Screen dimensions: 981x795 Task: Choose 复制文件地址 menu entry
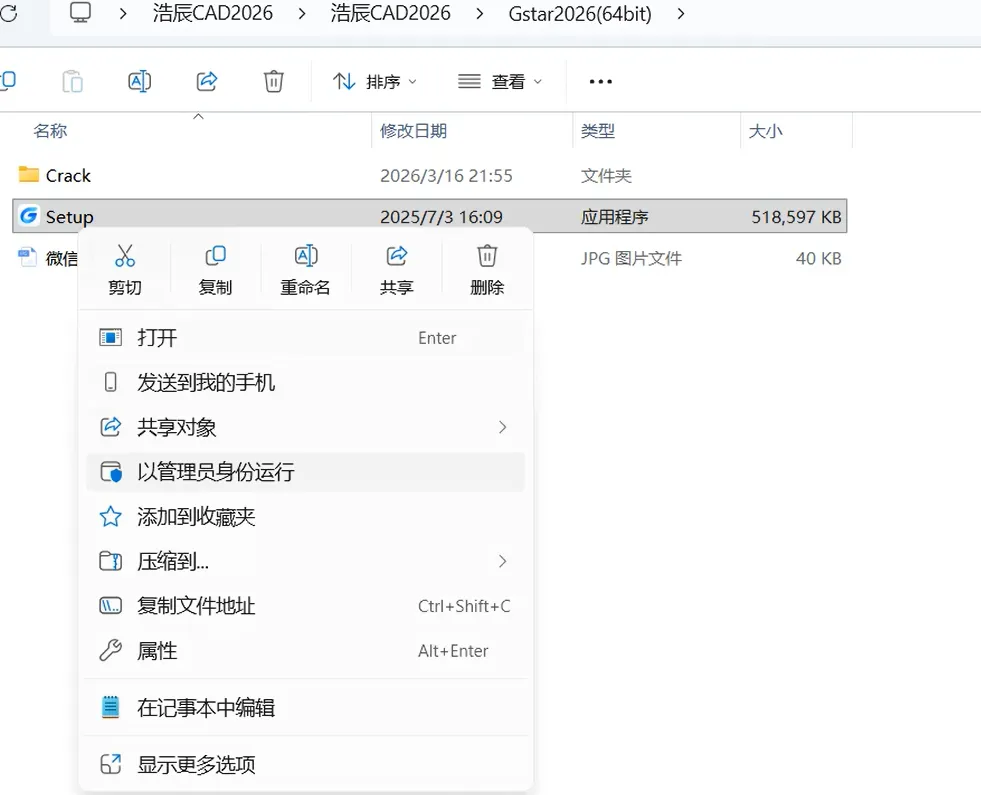305,606
